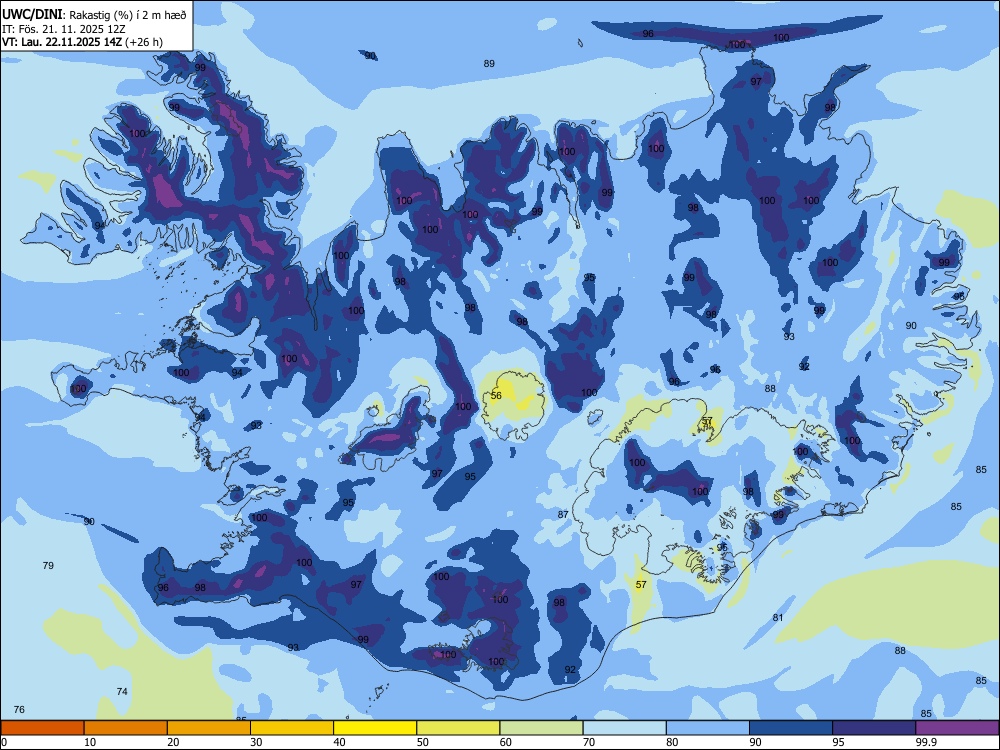Click the 'UWC/DINI' title text
Viewport: 1000px width, 750px height.
(x=32, y=15)
